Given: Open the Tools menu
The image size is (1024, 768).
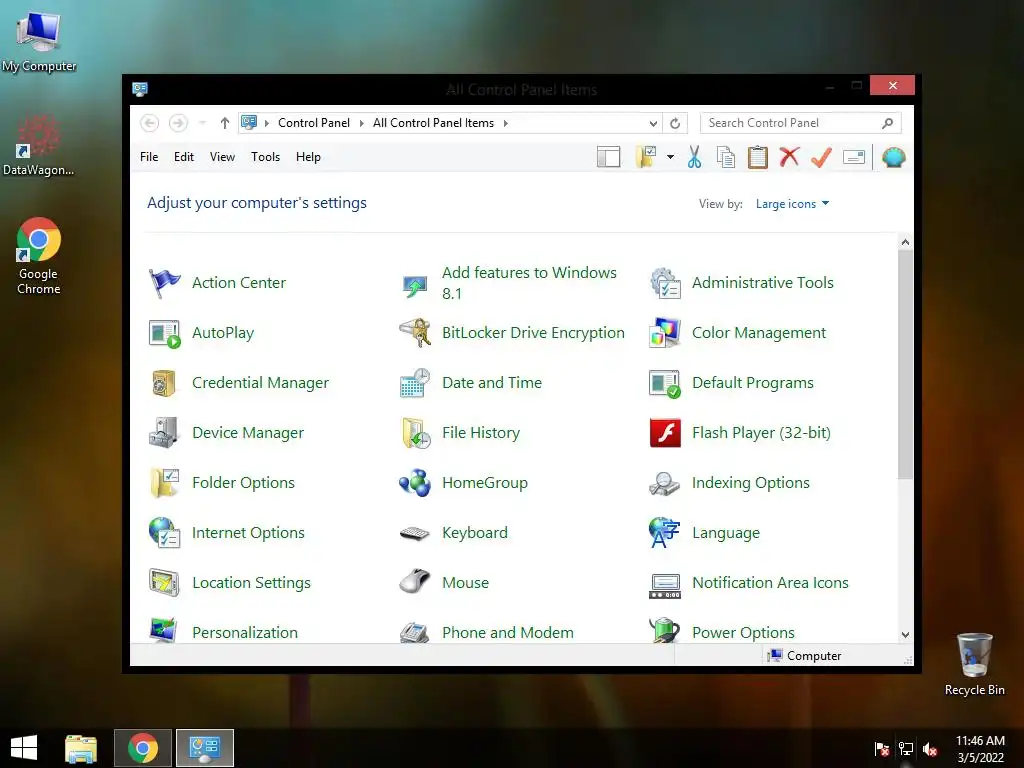Looking at the screenshot, I should (265, 157).
